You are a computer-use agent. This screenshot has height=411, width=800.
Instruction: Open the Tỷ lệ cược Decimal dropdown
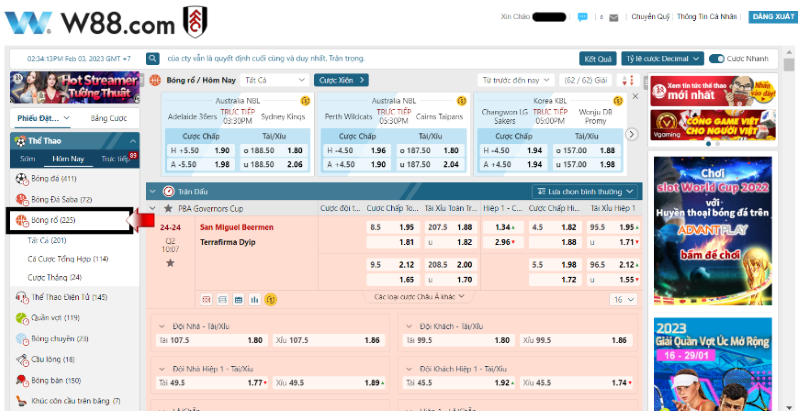pyautogui.click(x=662, y=59)
